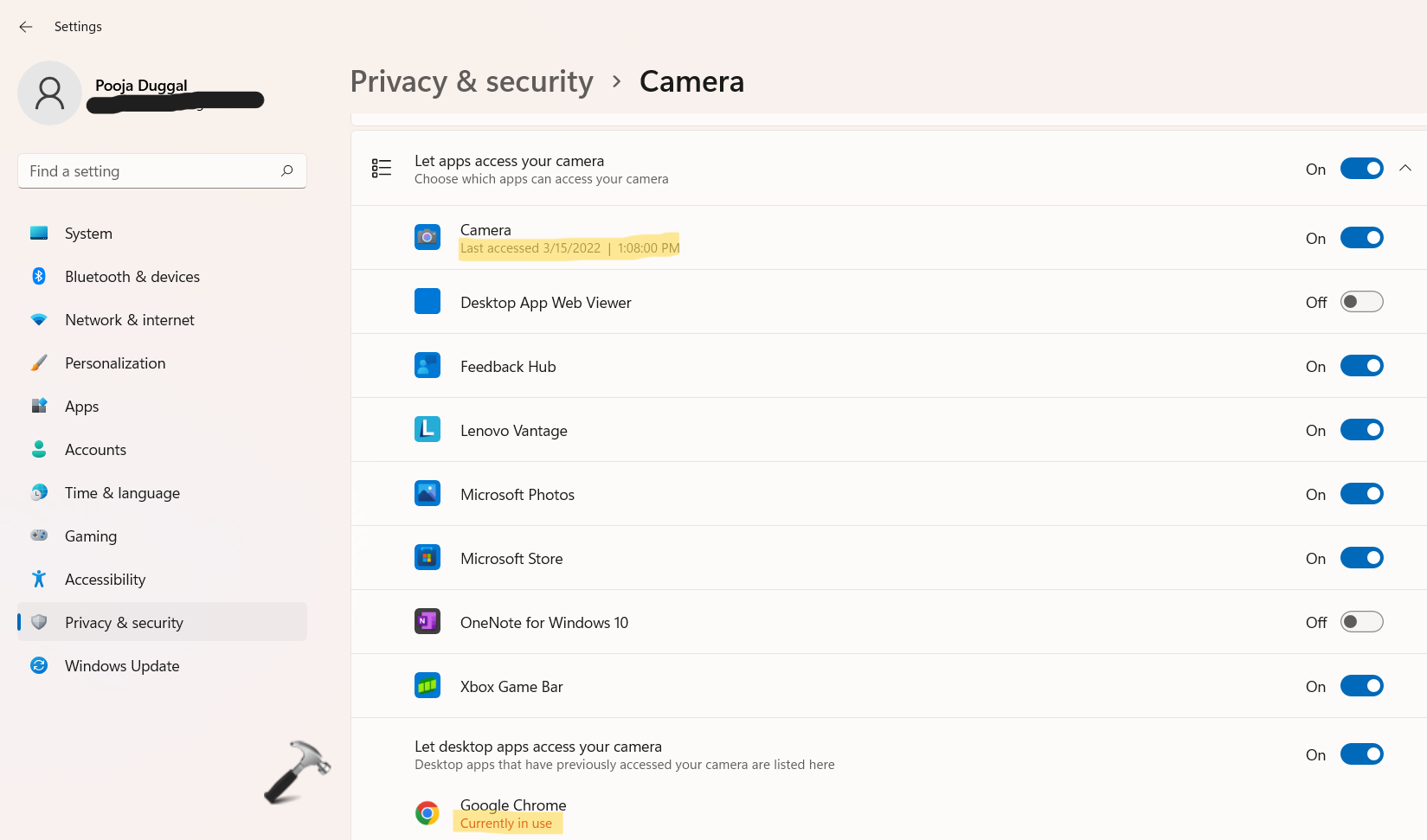This screenshot has height=840, width=1427.
Task: Click the Lenovo Vantage app icon
Action: [427, 430]
